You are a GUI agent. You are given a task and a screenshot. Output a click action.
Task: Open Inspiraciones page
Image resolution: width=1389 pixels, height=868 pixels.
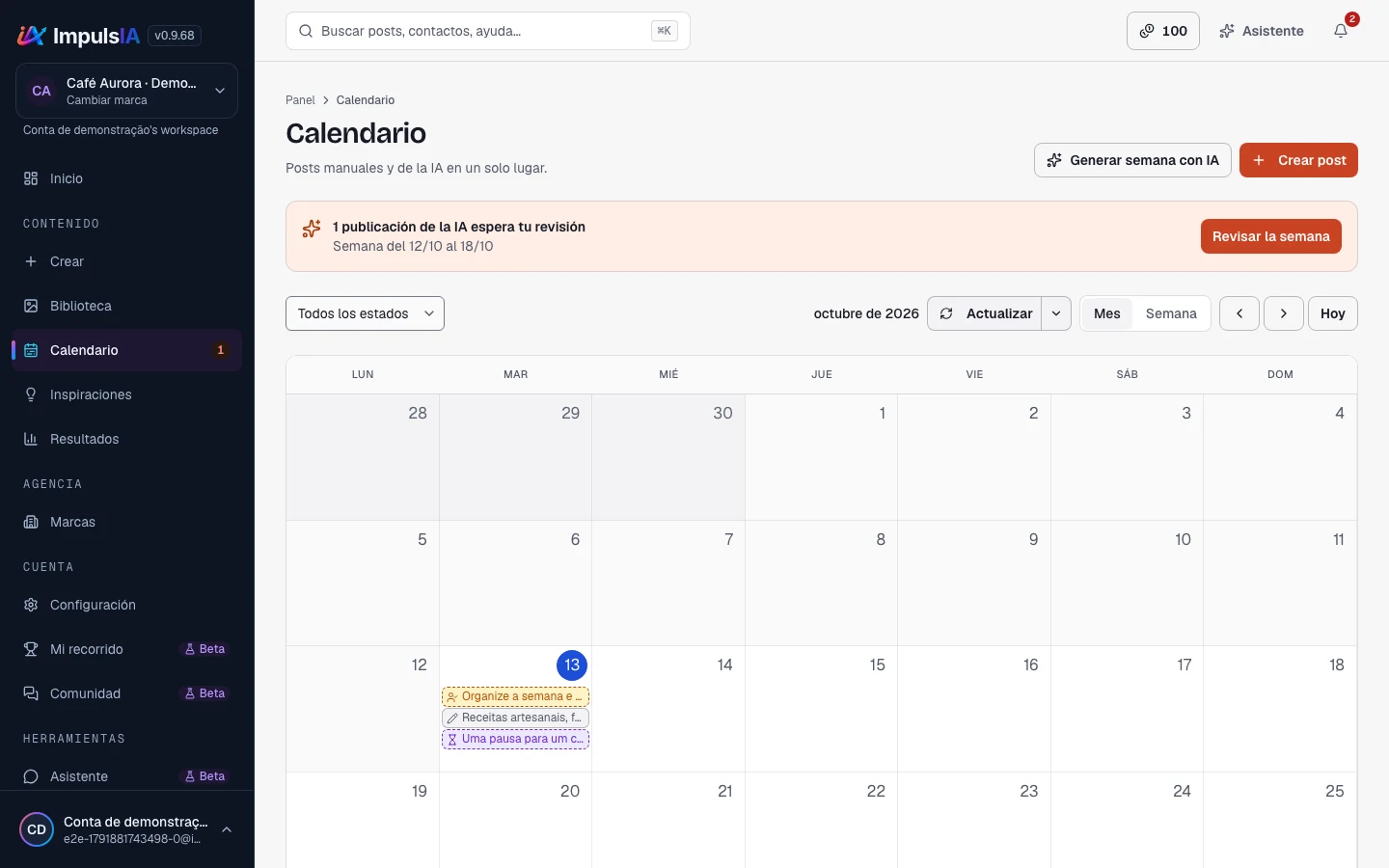point(126,394)
